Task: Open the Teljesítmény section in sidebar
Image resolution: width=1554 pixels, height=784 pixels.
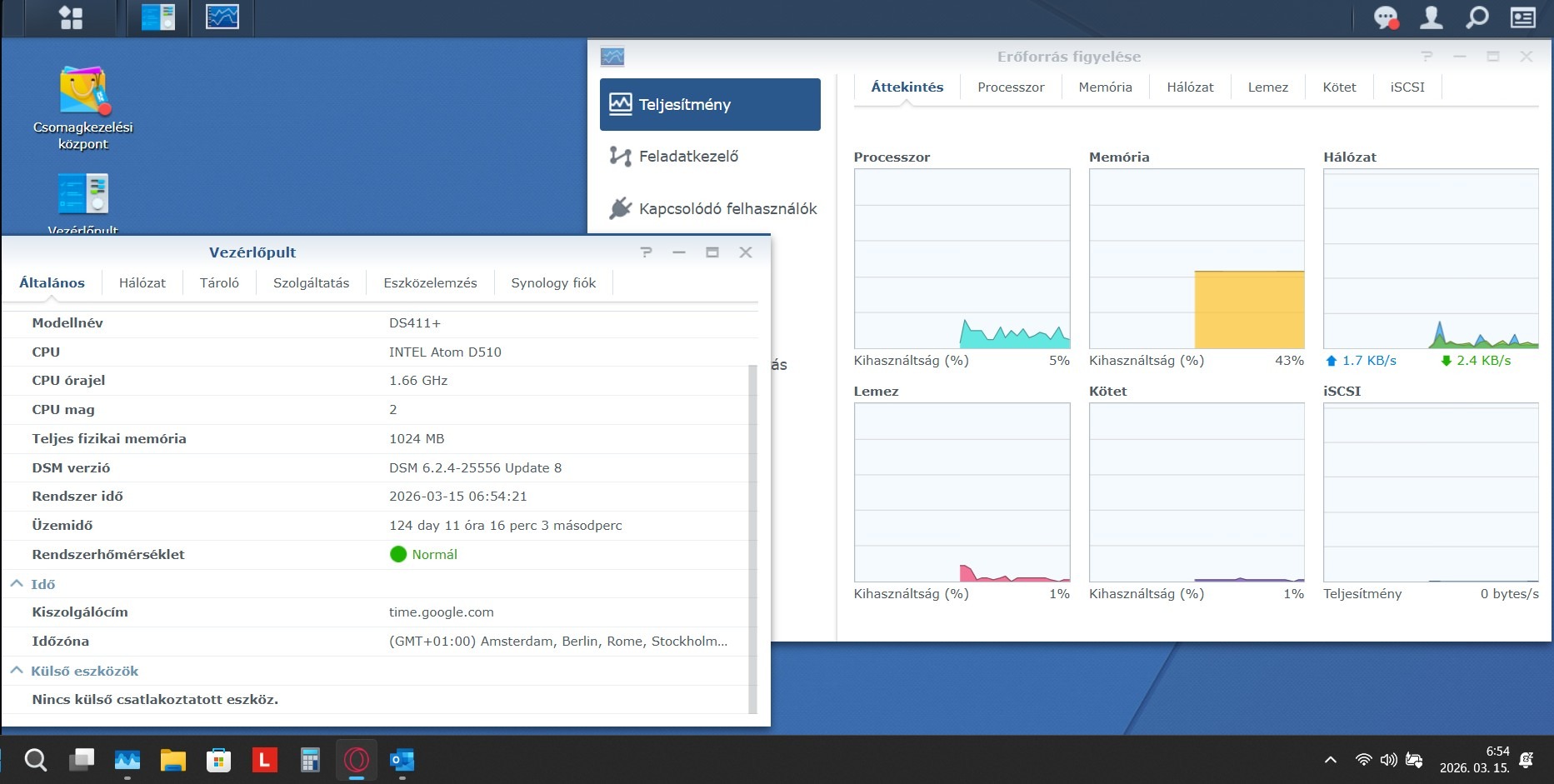Action: (x=710, y=104)
